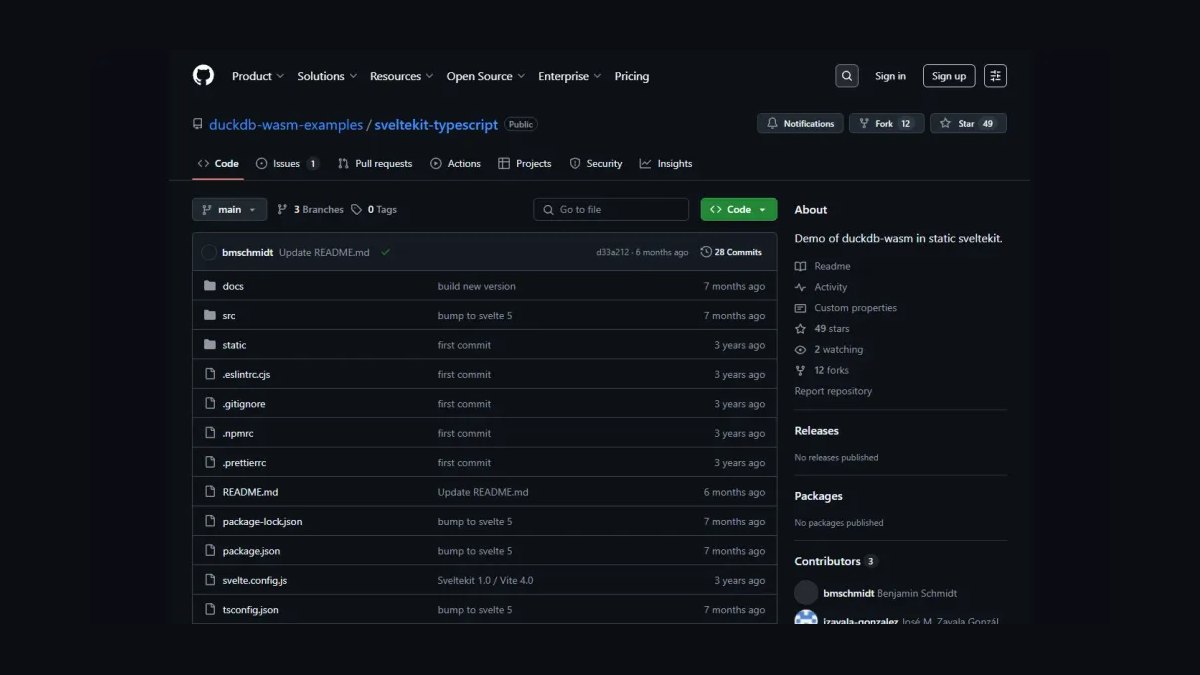Click the Notifications bell icon
Image resolution: width=1200 pixels, height=675 pixels.
(772, 124)
